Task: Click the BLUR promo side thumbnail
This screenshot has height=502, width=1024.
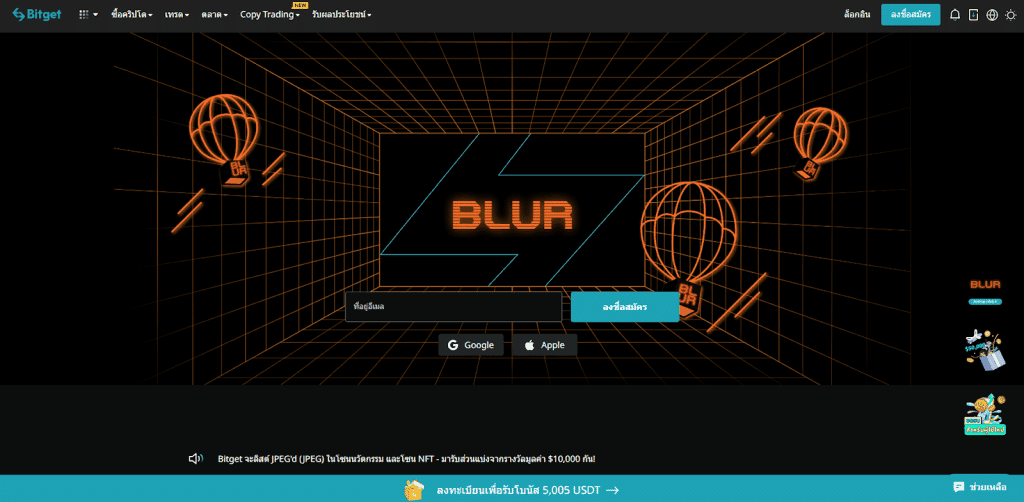Action: [x=985, y=292]
